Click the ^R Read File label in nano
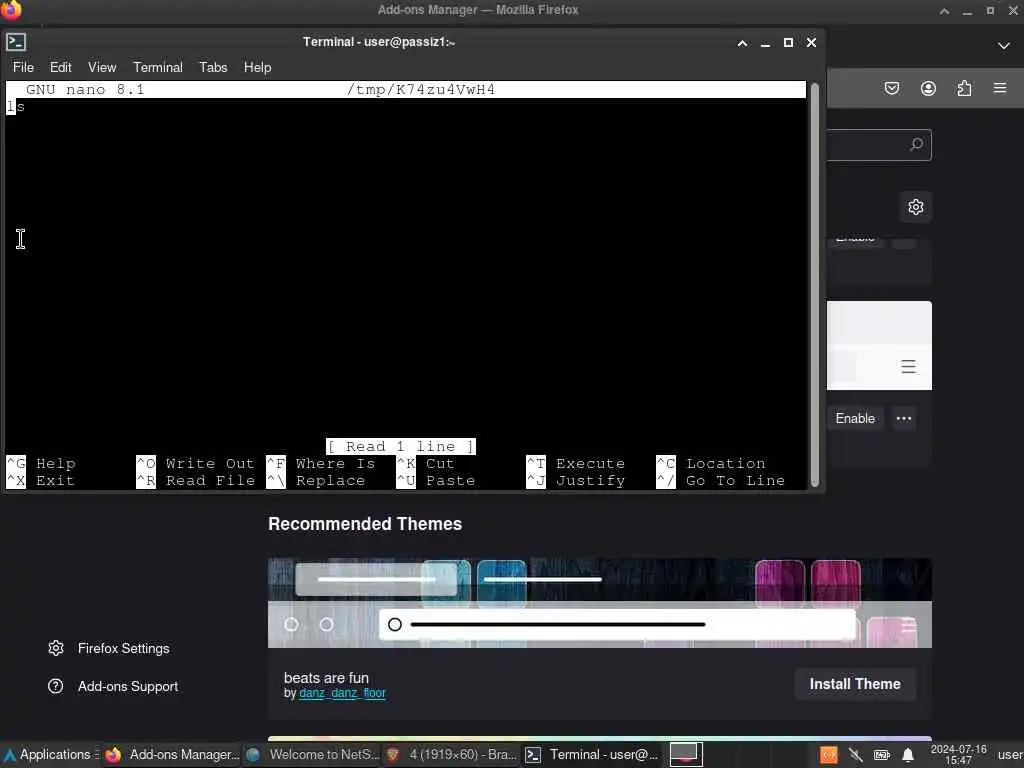The width and height of the screenshot is (1024, 768). [x=195, y=481]
